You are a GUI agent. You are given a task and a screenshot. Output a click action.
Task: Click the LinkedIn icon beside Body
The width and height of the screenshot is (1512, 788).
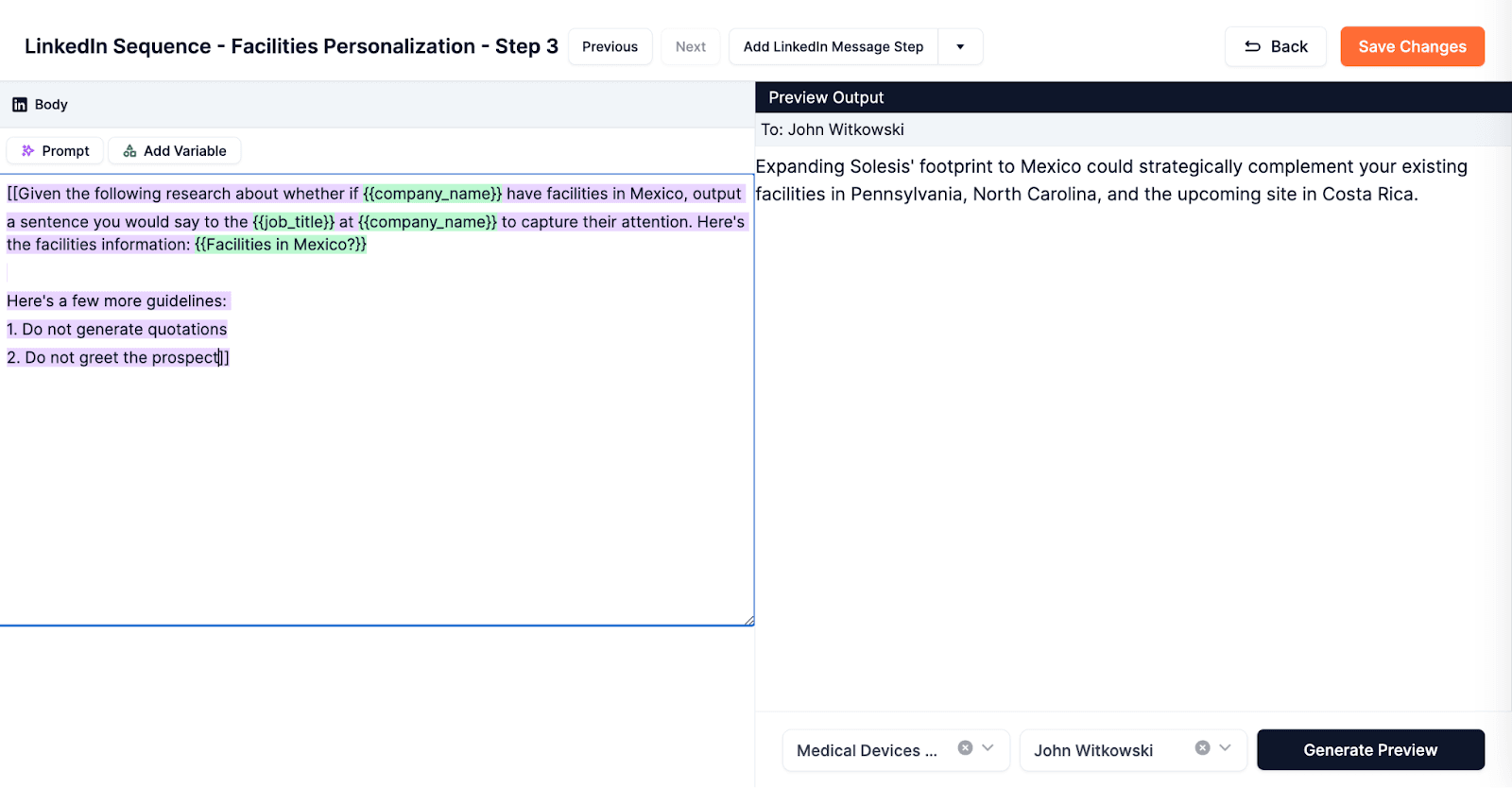(x=20, y=105)
